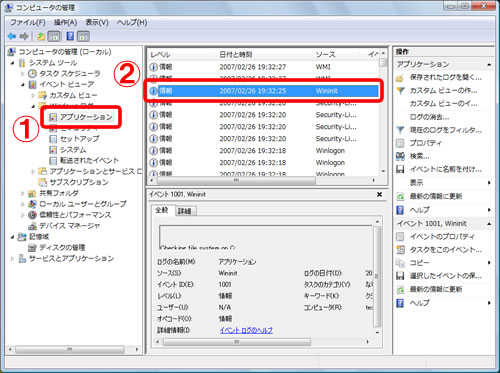Collapse システム ツール node

(12, 63)
